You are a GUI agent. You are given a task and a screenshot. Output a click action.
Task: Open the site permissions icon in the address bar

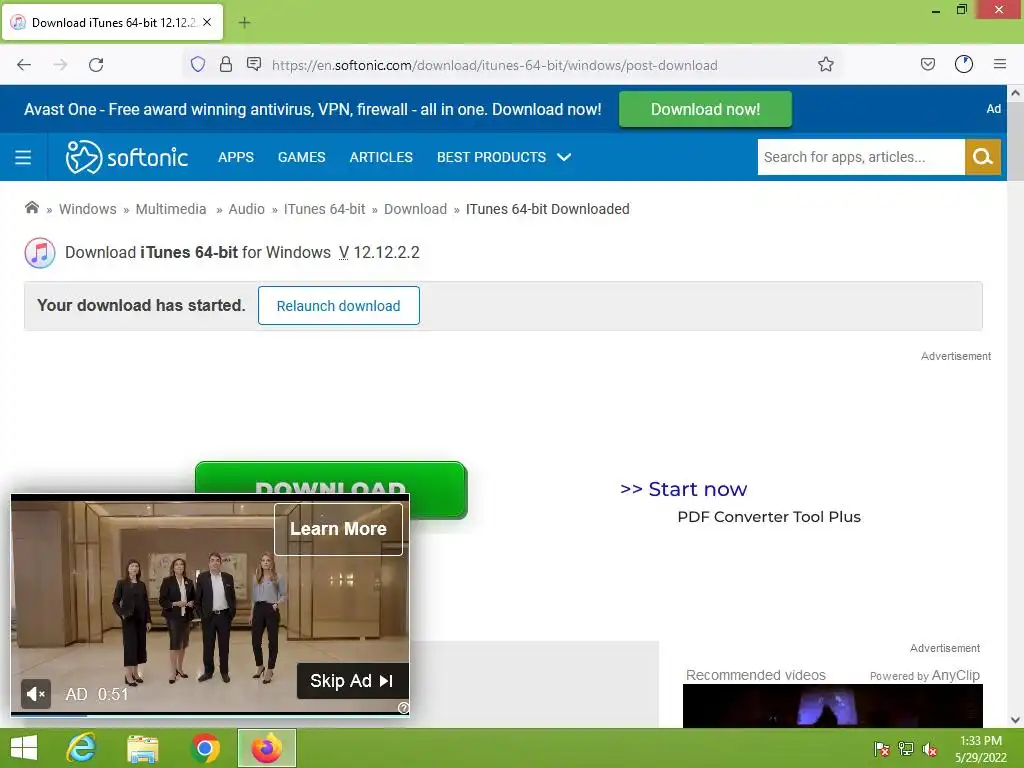(x=254, y=64)
